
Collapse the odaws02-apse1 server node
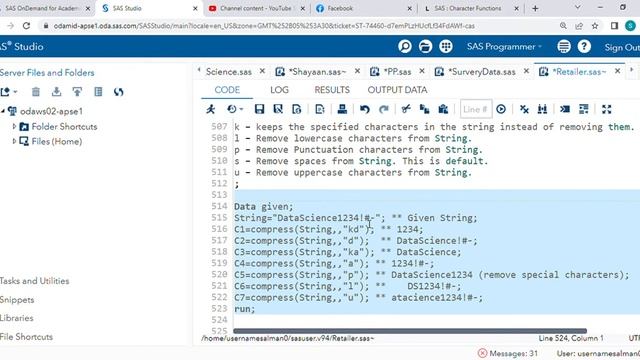[3, 111]
